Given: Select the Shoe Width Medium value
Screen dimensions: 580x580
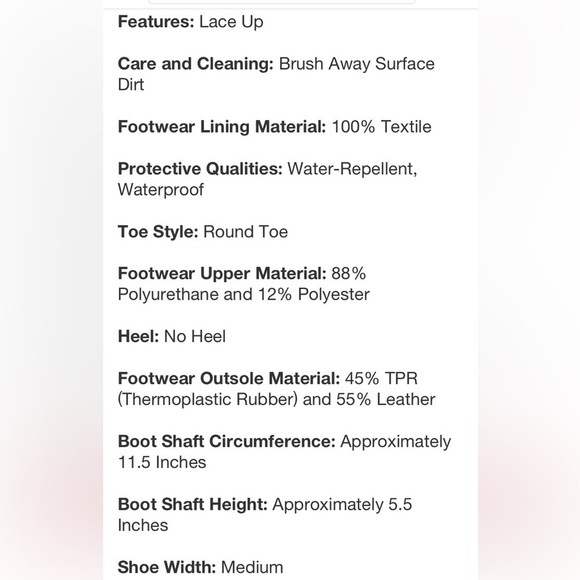Looking at the screenshot, I should tap(252, 567).
